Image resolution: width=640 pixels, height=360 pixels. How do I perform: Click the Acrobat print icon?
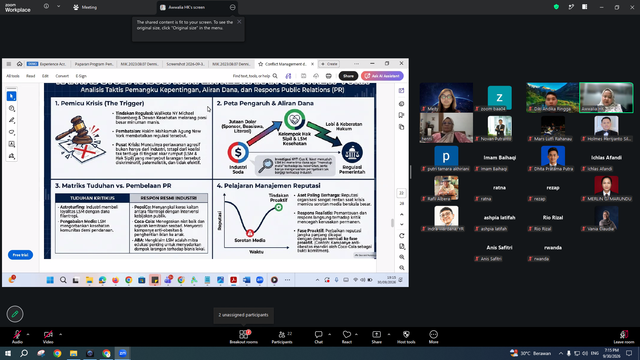click(x=329, y=76)
